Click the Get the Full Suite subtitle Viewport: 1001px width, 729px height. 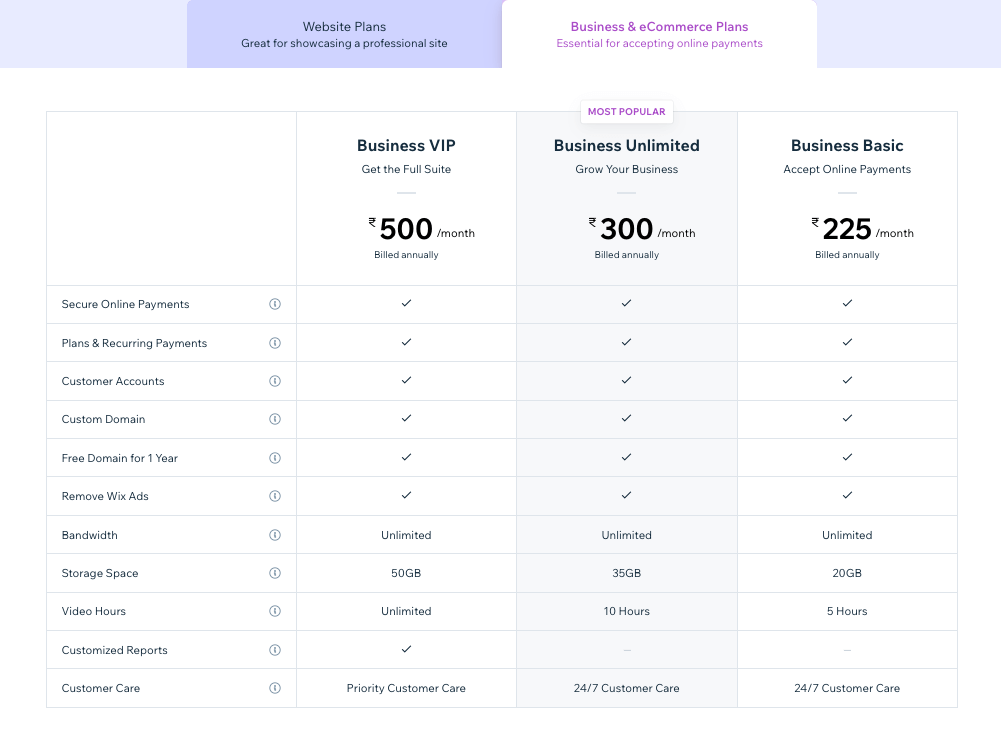(x=406, y=169)
